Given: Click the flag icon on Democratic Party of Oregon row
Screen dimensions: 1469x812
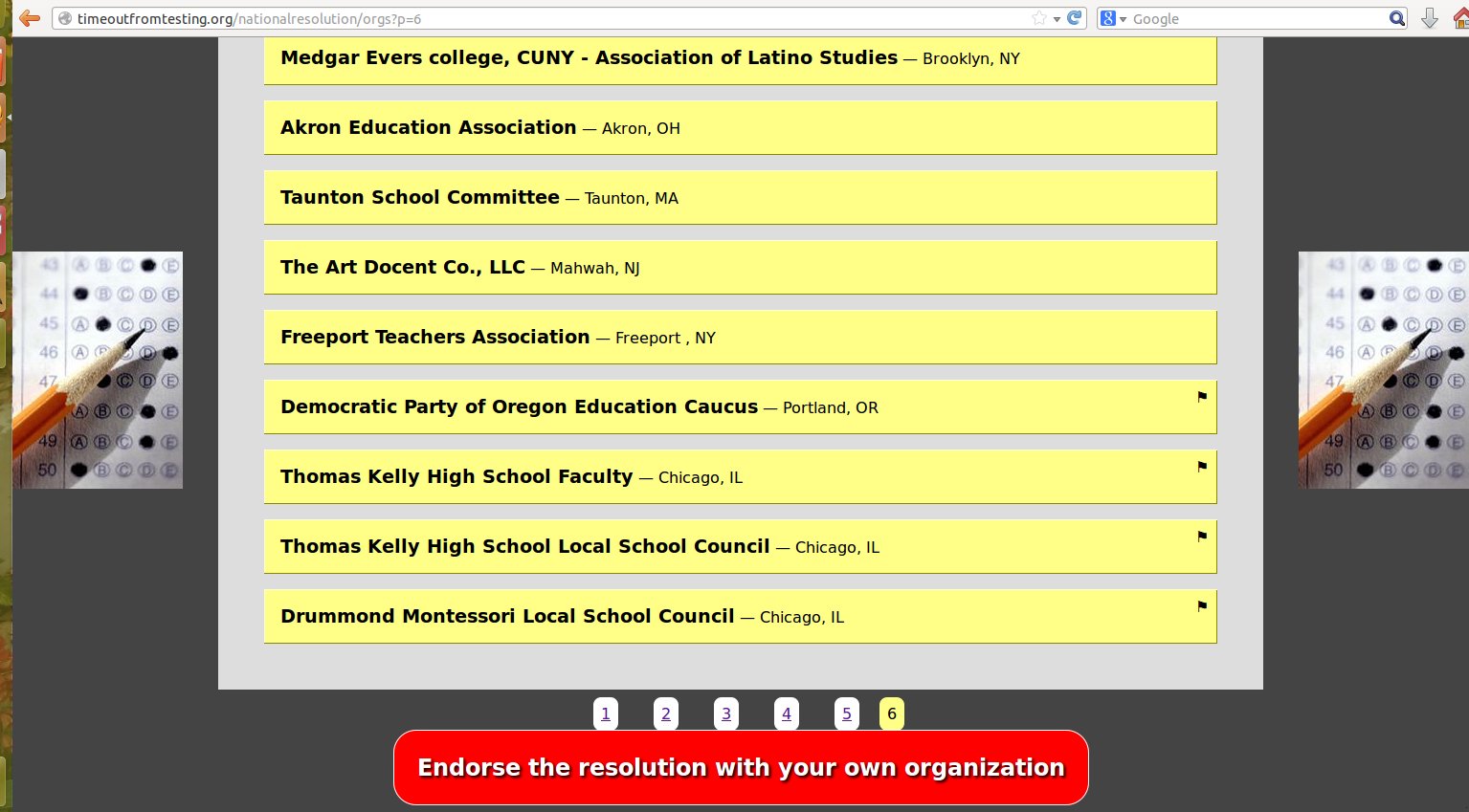Looking at the screenshot, I should [1202, 397].
